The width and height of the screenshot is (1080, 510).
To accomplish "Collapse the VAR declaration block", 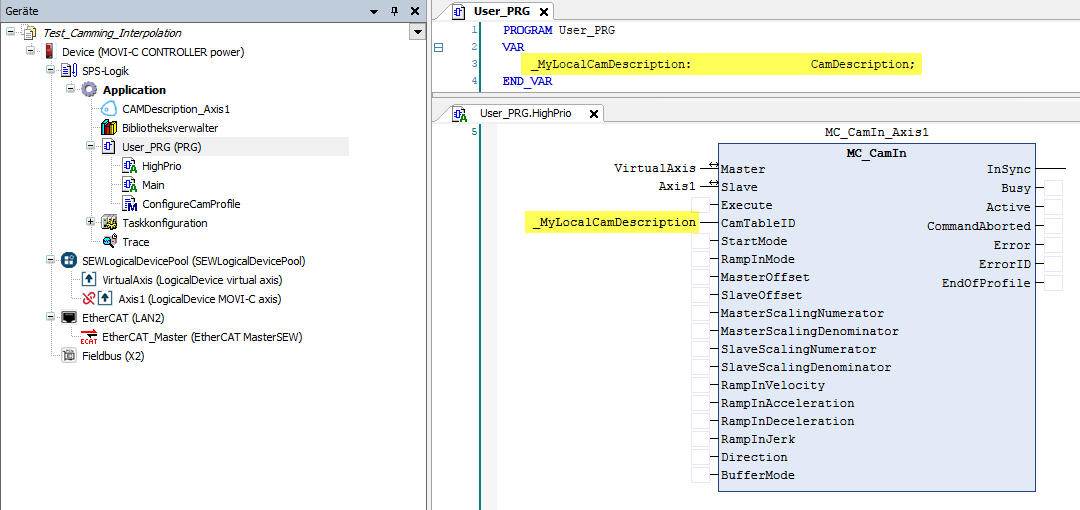I will pos(438,47).
